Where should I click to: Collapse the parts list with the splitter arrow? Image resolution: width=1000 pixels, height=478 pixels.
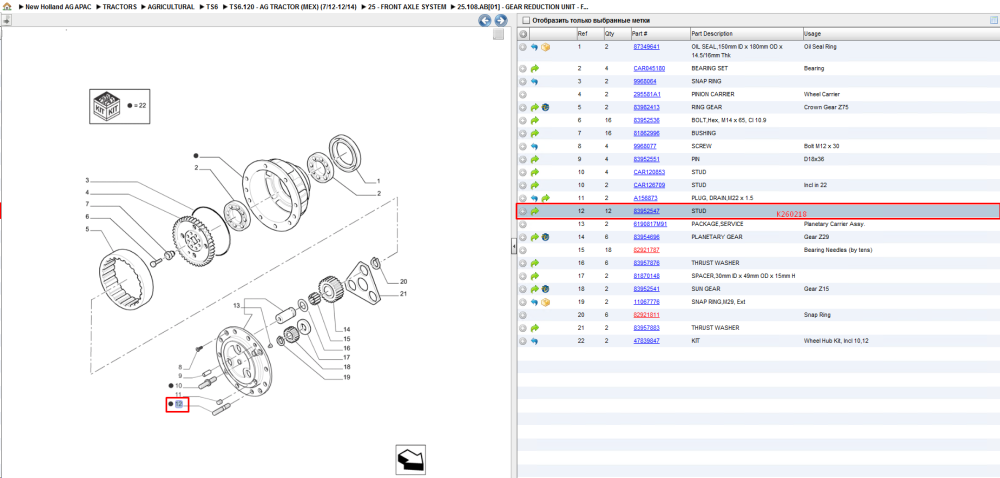[x=513, y=248]
